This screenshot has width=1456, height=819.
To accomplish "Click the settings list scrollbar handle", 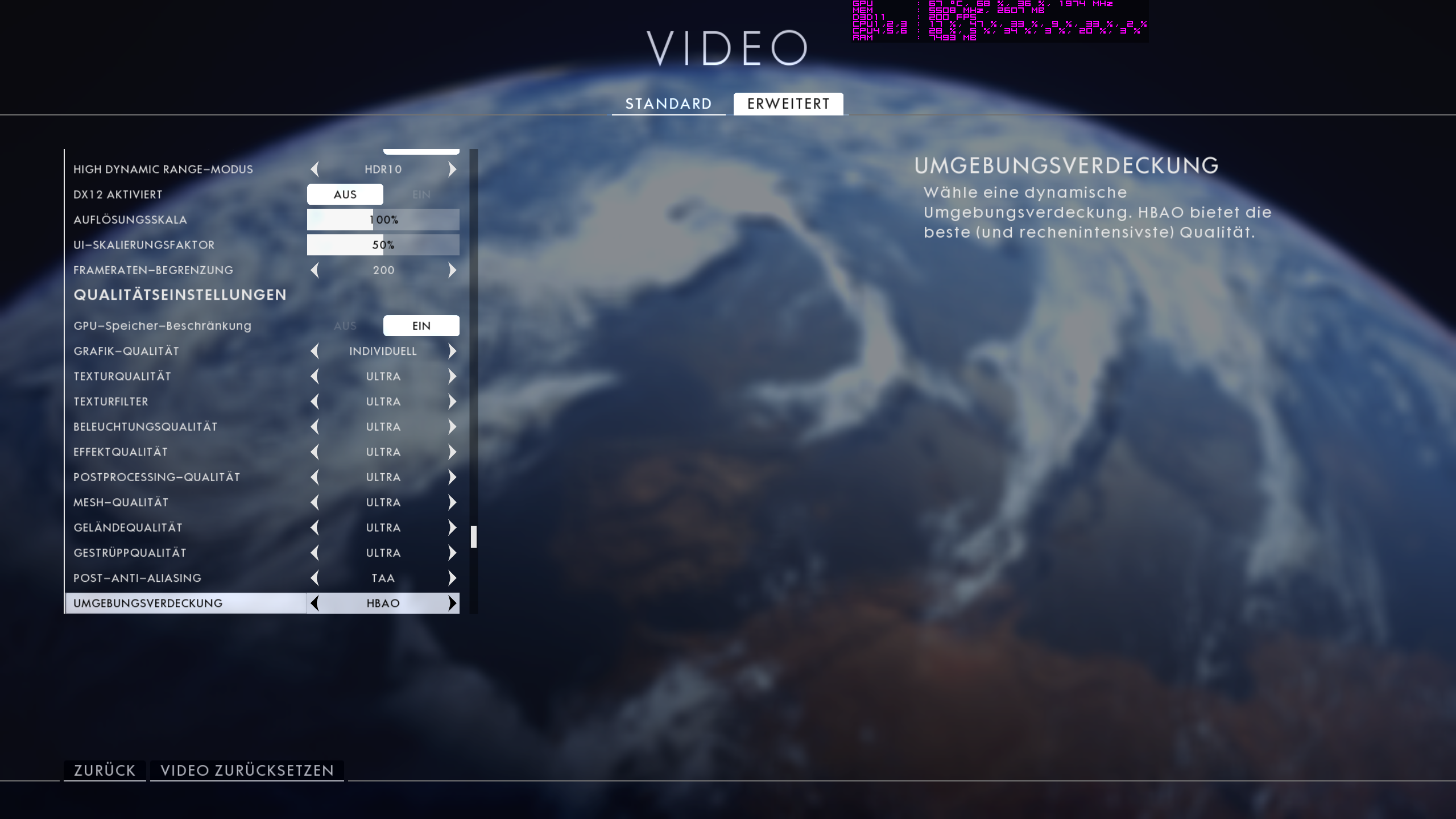I will (473, 537).
